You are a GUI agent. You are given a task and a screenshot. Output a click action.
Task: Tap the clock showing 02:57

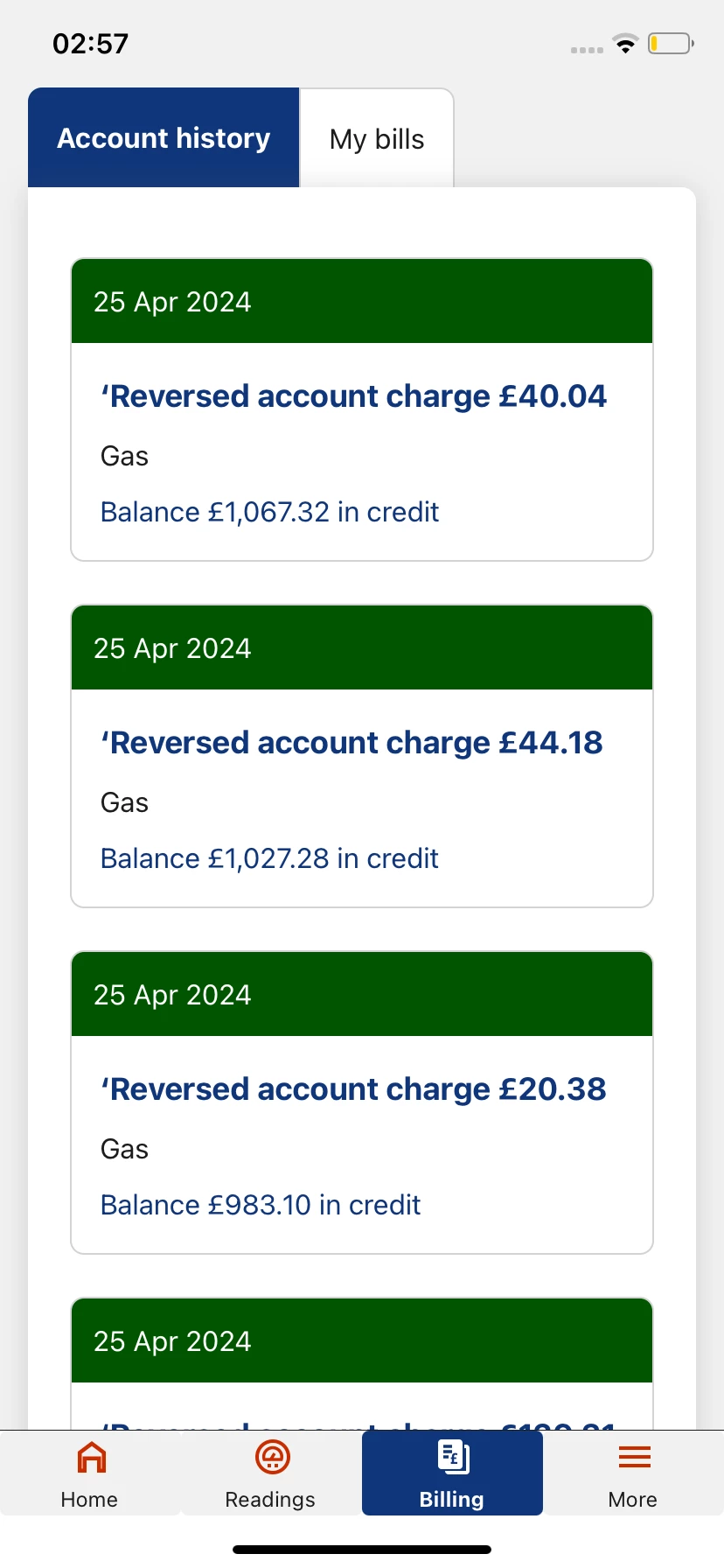pyautogui.click(x=90, y=44)
